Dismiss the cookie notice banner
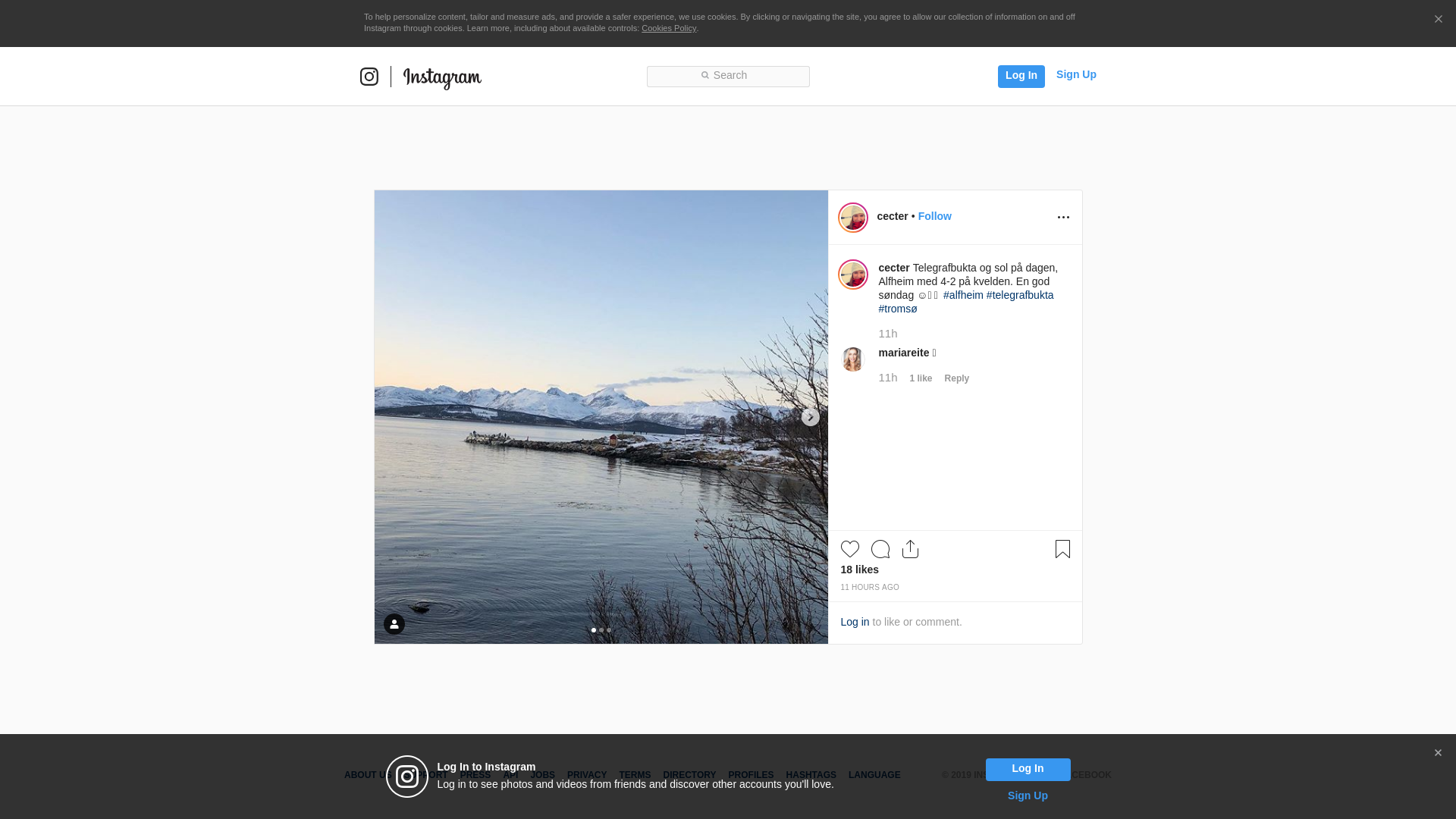Screen dimensions: 1456x819 [1438, 20]
